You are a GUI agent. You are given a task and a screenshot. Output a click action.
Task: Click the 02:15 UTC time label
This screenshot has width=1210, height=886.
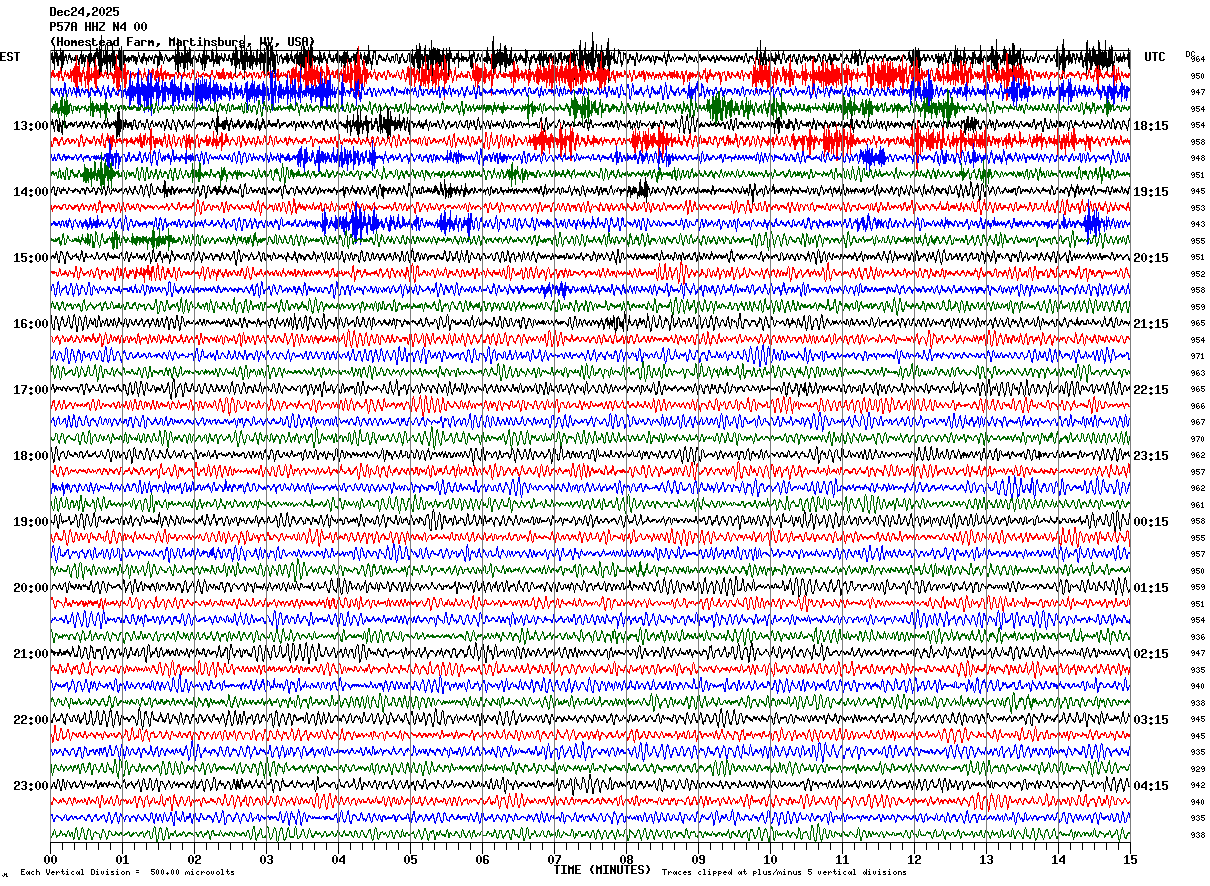[1150, 653]
